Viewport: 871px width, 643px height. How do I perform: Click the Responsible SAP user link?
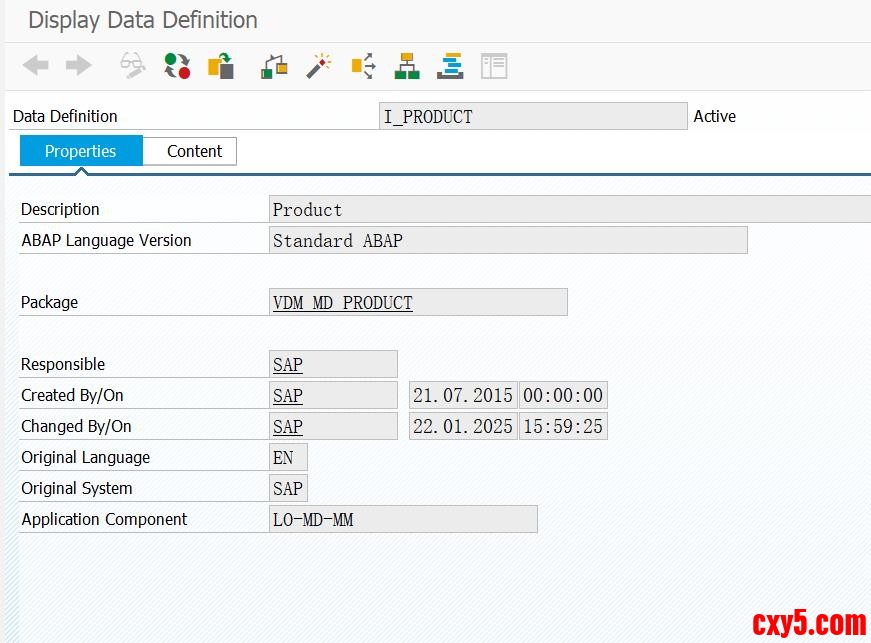(288, 365)
